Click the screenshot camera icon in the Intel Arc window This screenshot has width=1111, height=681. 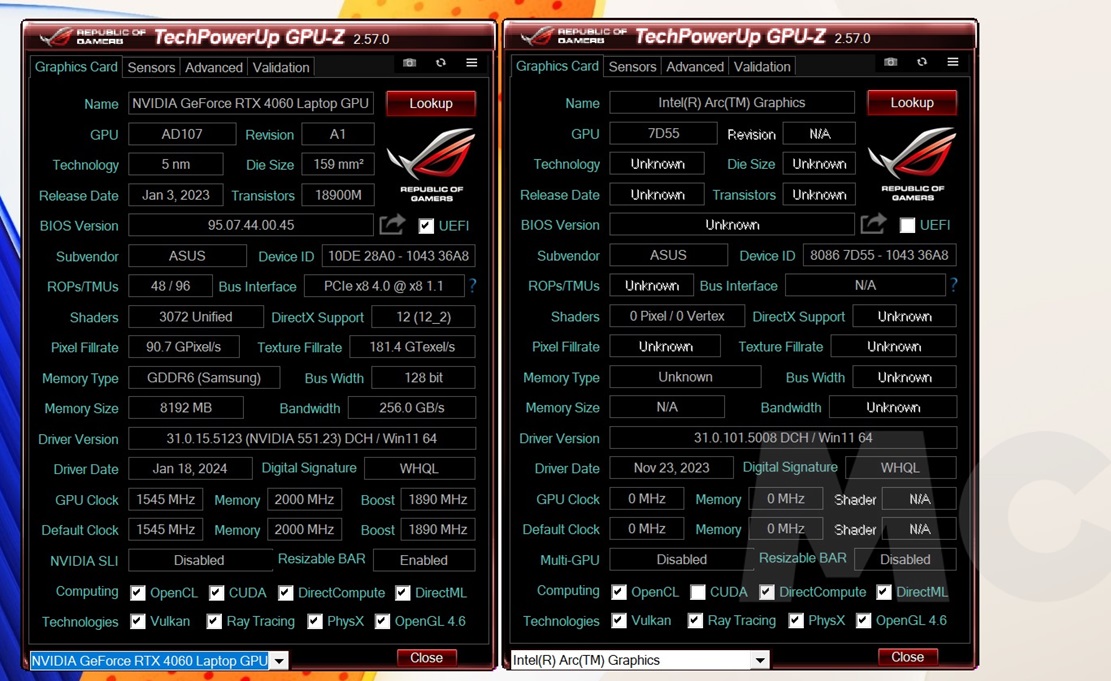[x=890, y=62]
